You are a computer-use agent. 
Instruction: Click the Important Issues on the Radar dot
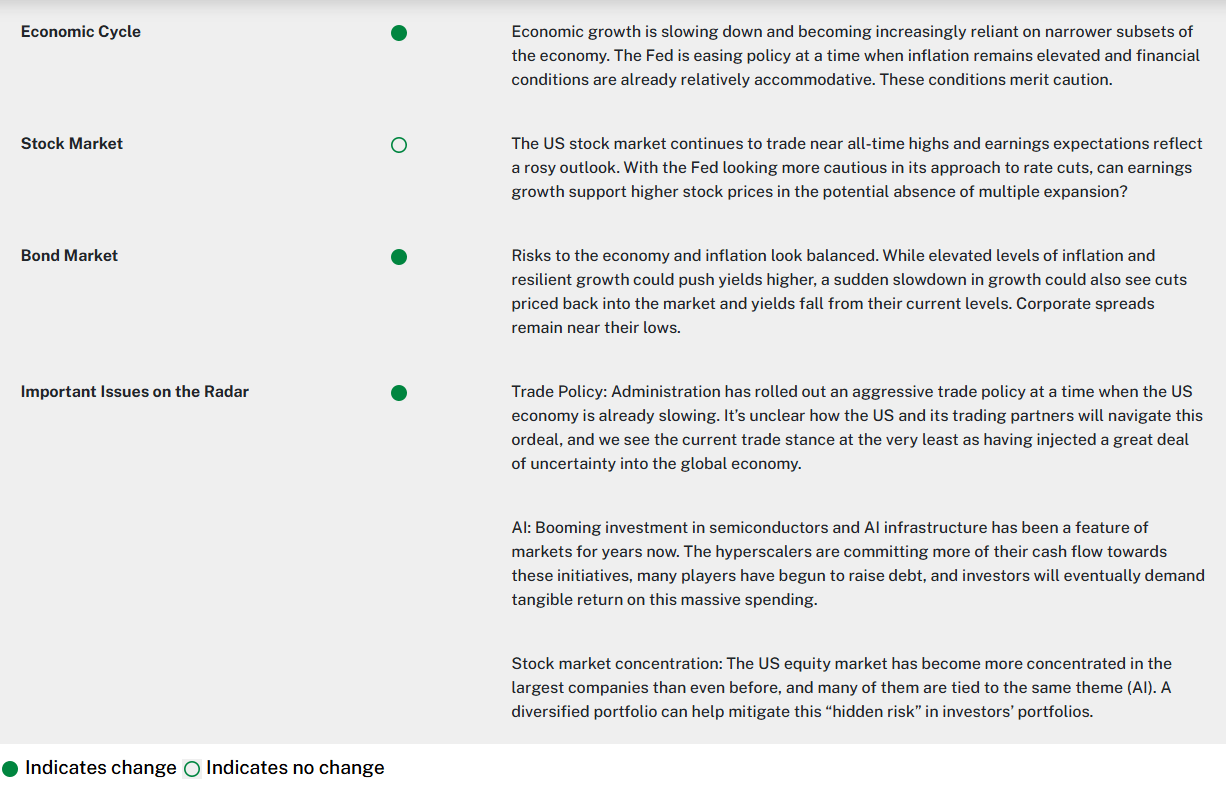pyautogui.click(x=399, y=393)
